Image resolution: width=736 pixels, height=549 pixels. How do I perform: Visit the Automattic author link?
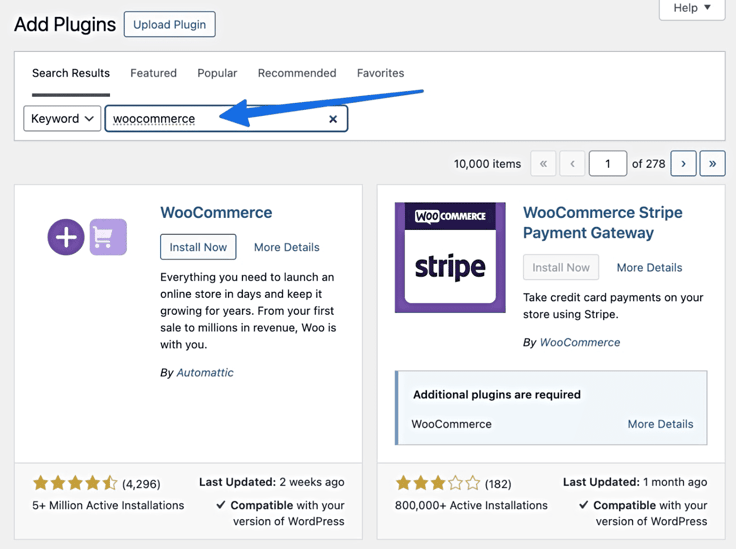205,373
